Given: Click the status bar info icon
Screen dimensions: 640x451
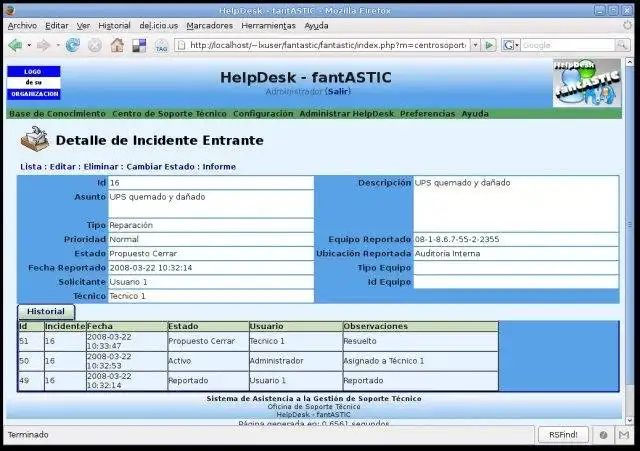Looking at the screenshot, I should pyautogui.click(x=603, y=435).
